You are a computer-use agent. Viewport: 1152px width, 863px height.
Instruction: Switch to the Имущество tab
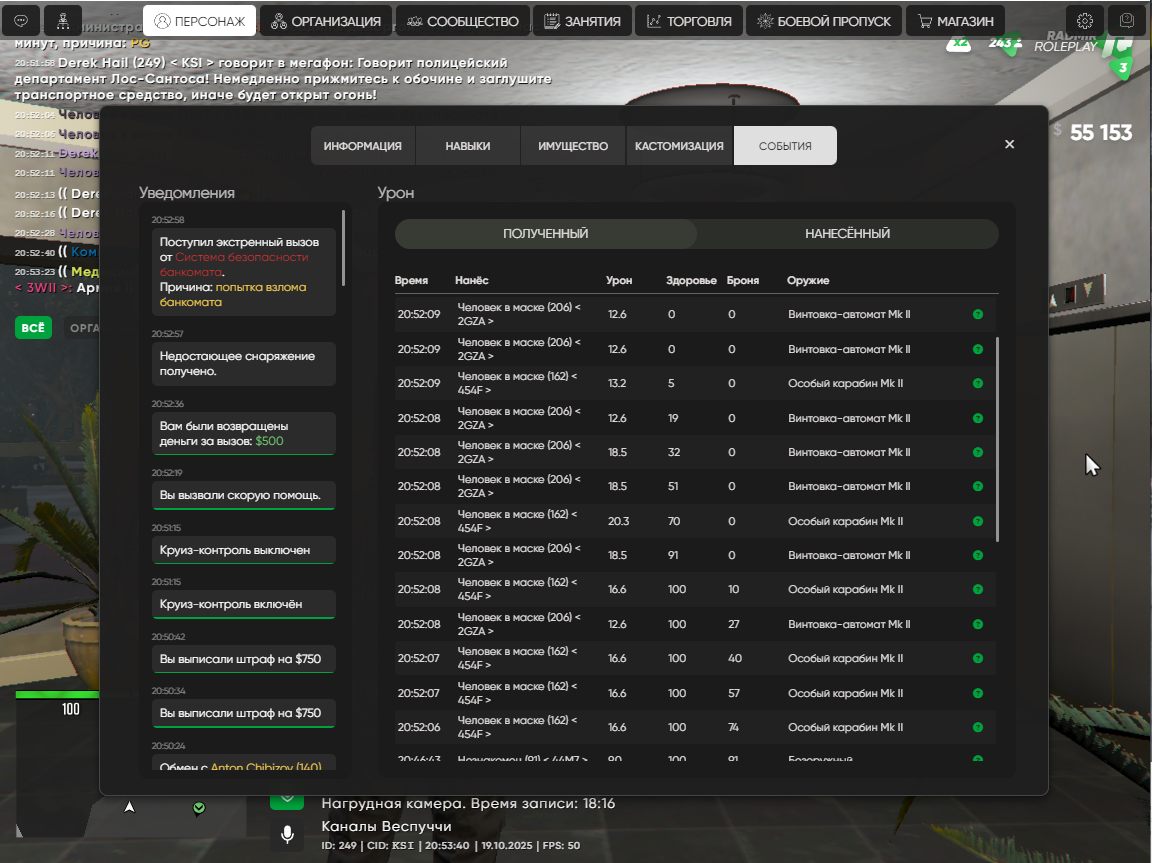[x=573, y=146]
